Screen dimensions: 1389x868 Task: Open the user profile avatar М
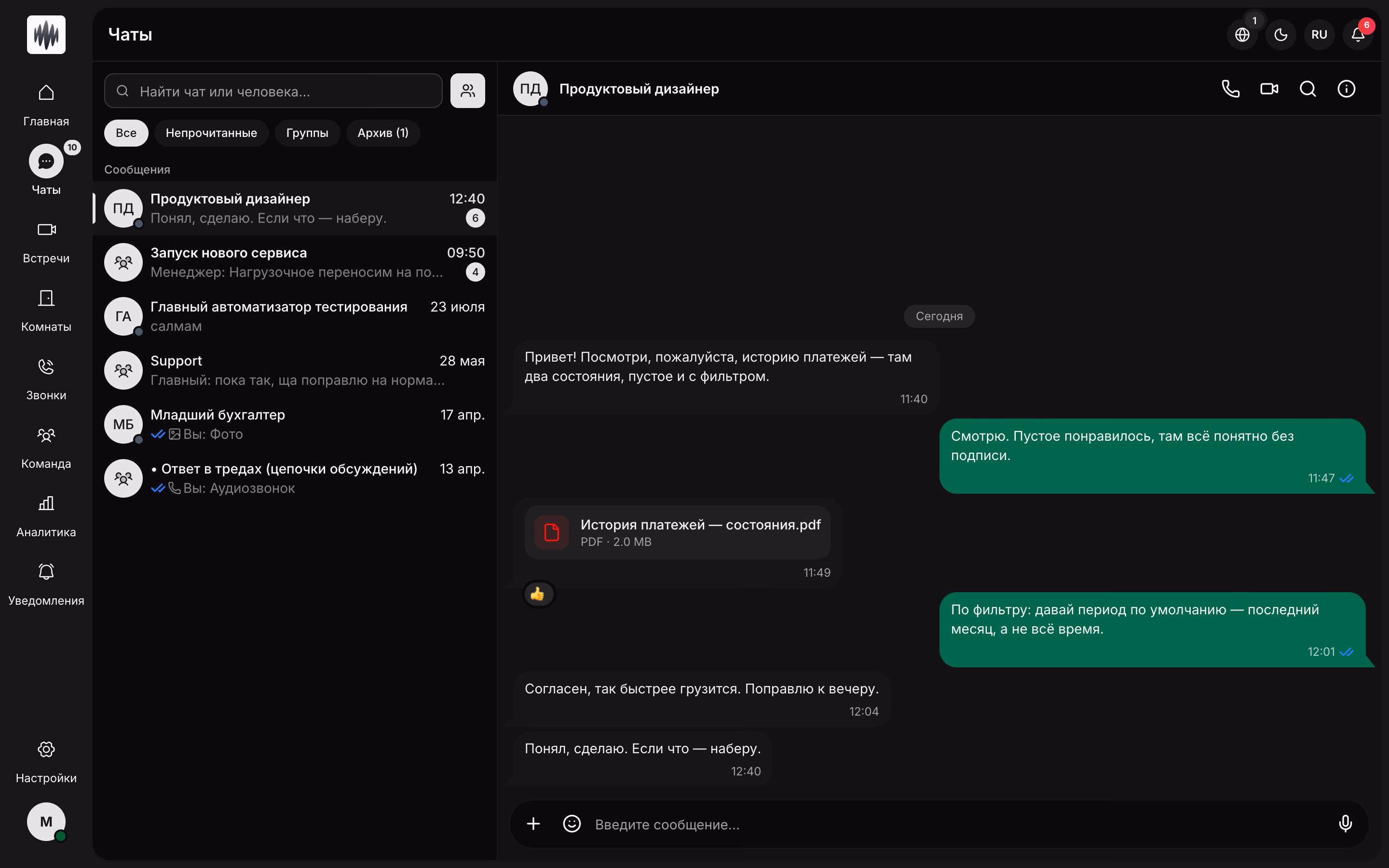[x=46, y=822]
